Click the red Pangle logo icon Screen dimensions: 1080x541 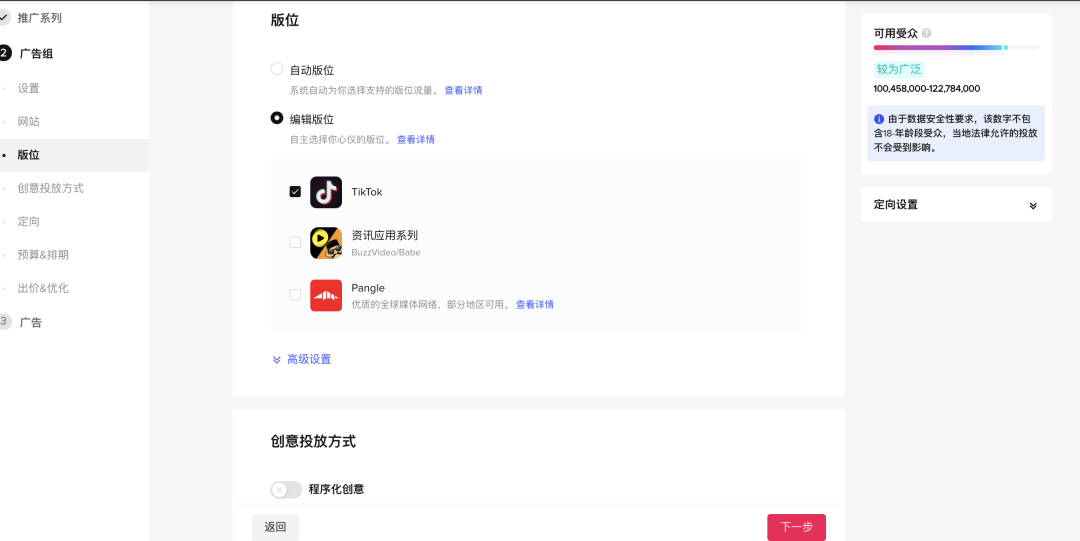coord(326,296)
